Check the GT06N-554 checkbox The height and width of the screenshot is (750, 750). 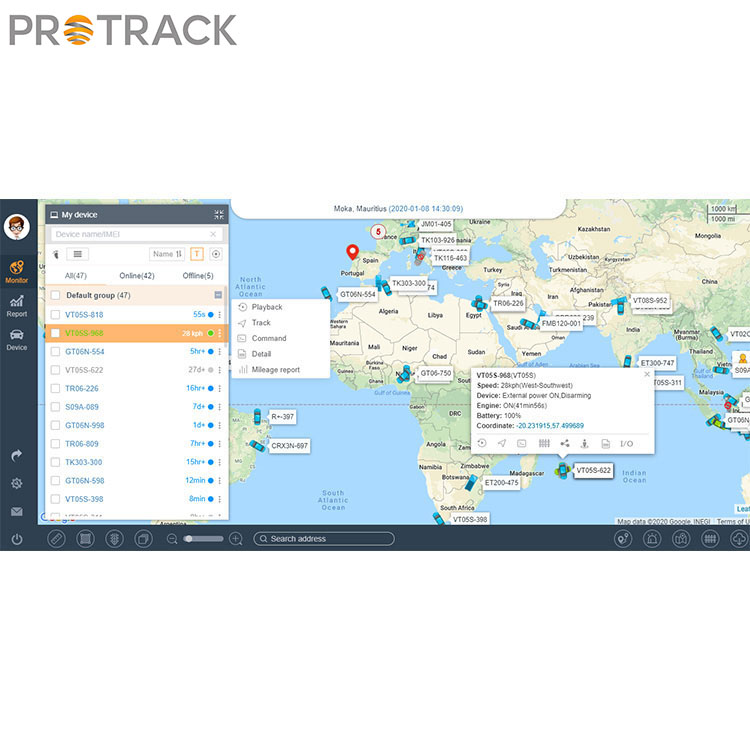coord(55,352)
